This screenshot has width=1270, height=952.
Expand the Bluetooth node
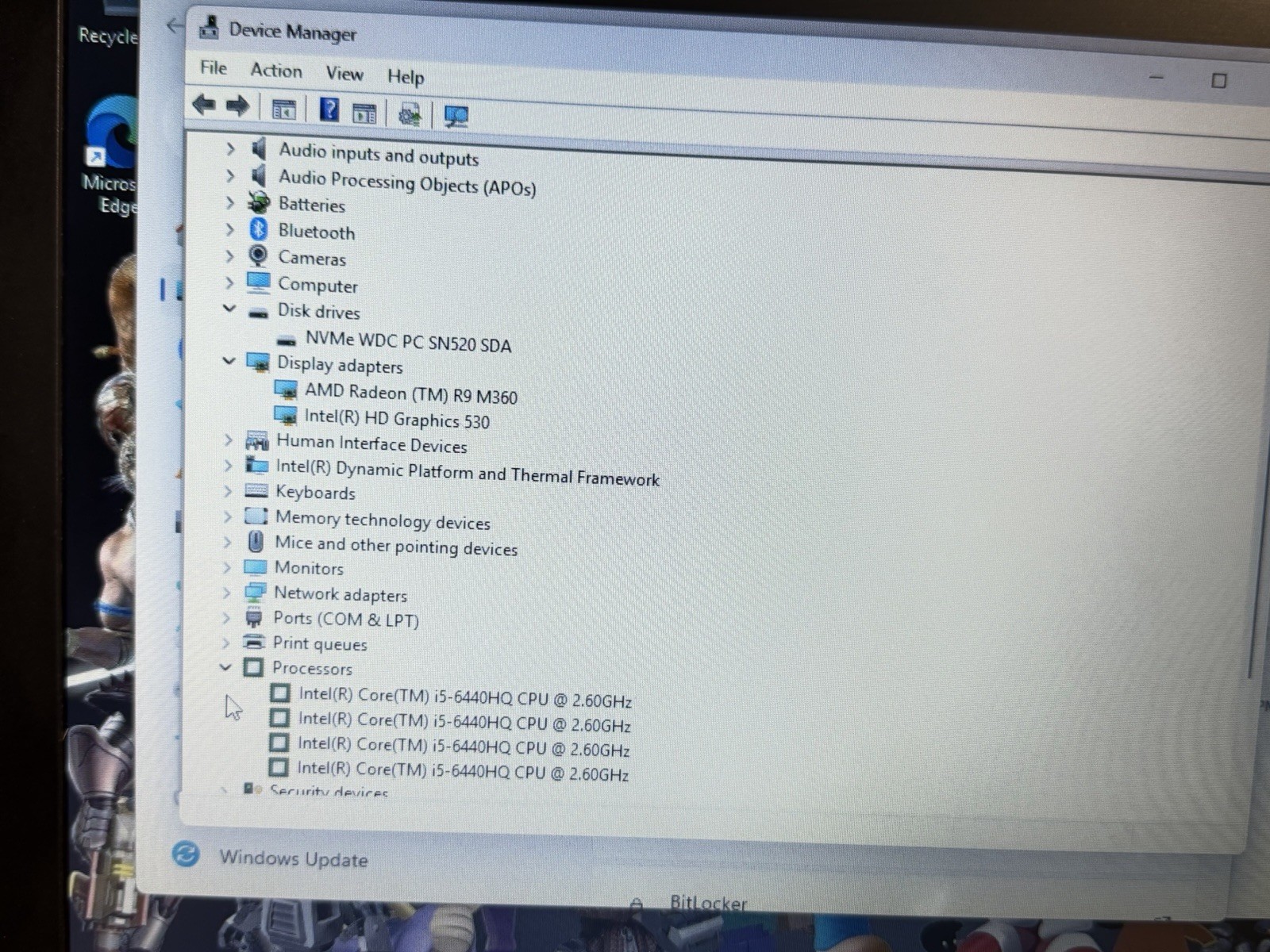229,230
